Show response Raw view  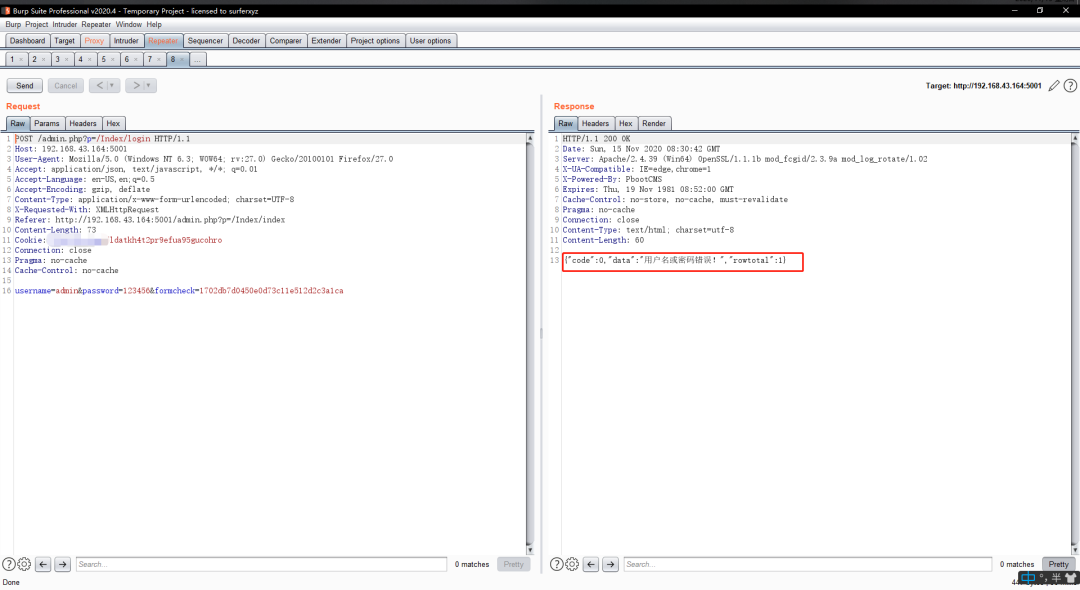565,123
